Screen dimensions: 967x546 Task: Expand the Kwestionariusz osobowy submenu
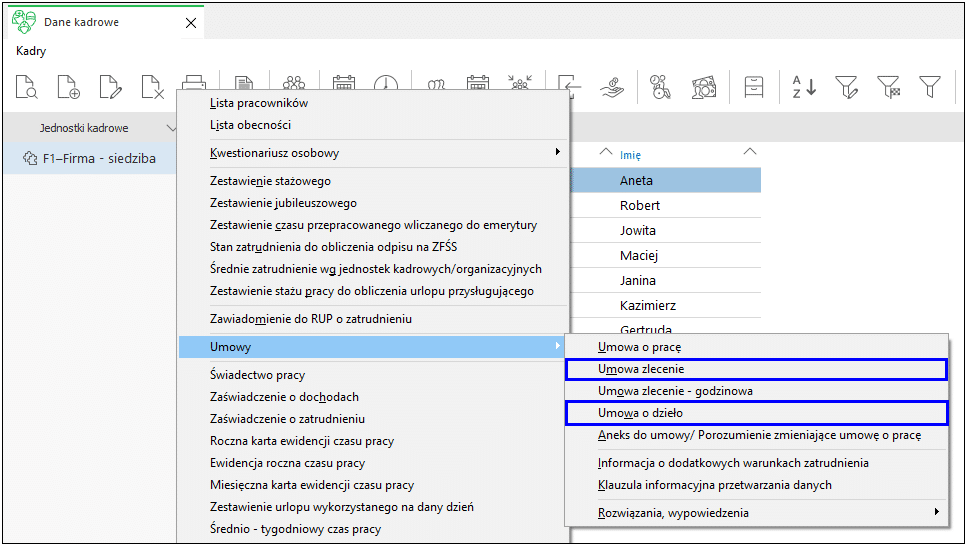point(373,153)
